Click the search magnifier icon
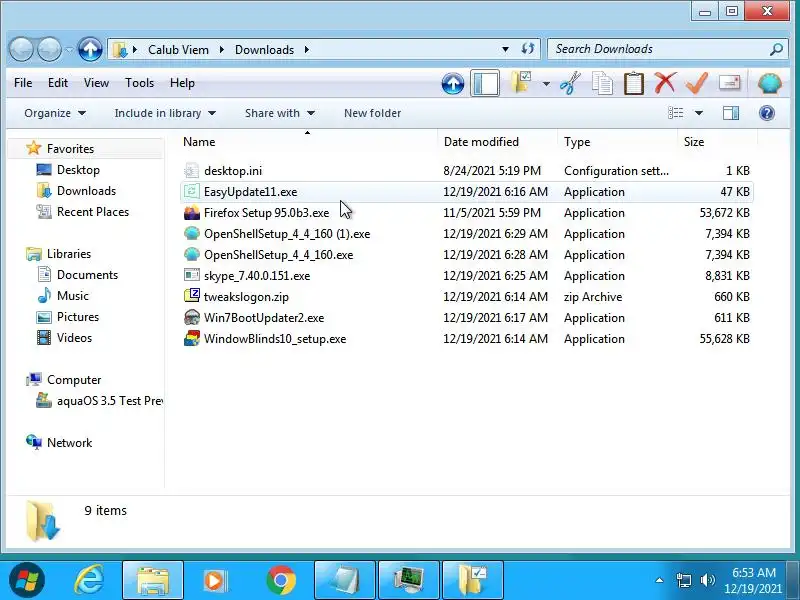The height and width of the screenshot is (600, 800). [x=776, y=49]
